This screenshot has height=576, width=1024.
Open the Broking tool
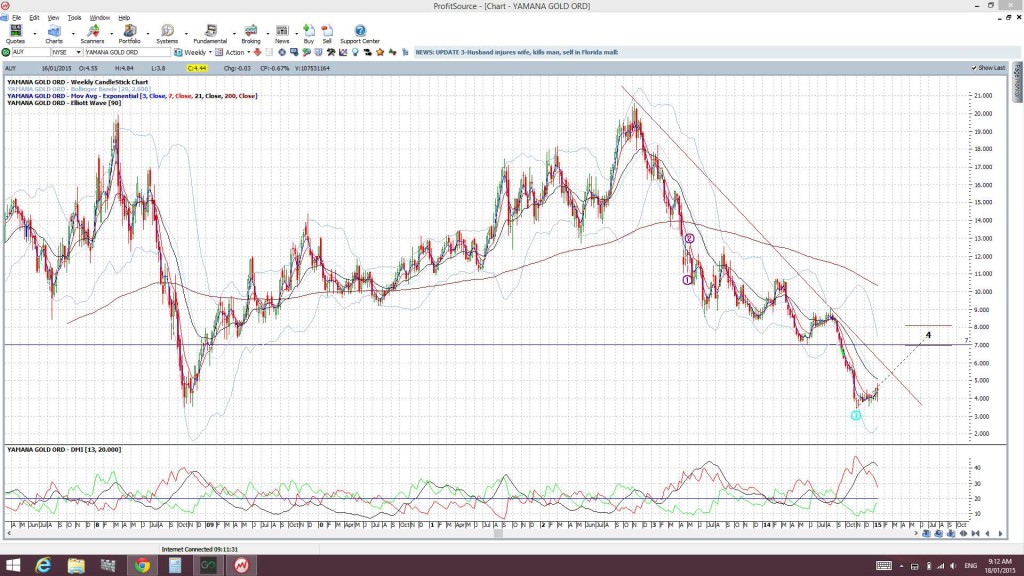coord(251,34)
